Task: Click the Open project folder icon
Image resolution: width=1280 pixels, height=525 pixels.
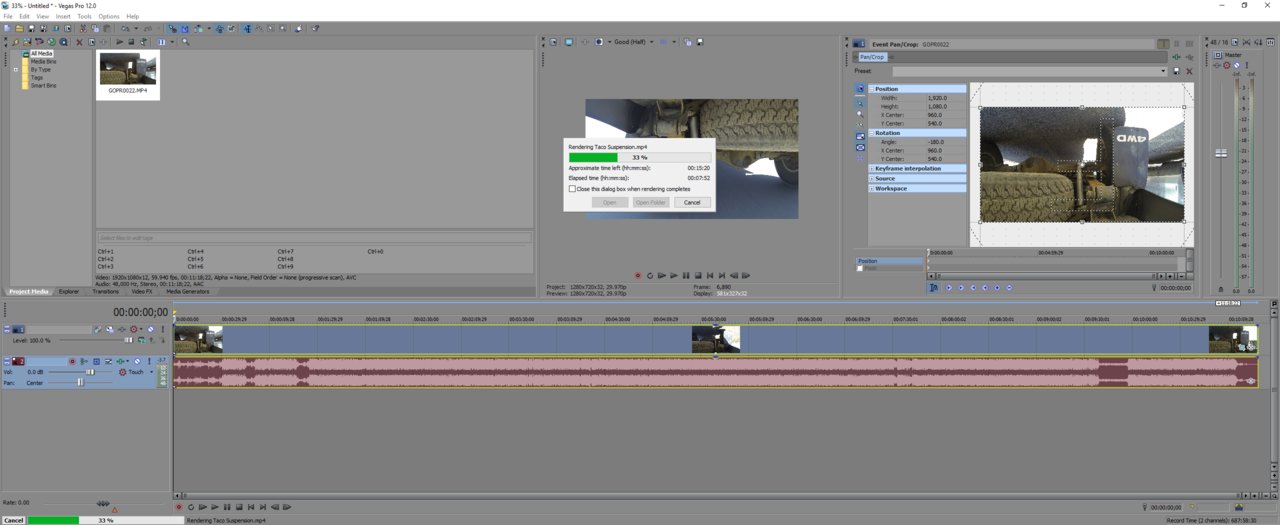Action: (19, 28)
